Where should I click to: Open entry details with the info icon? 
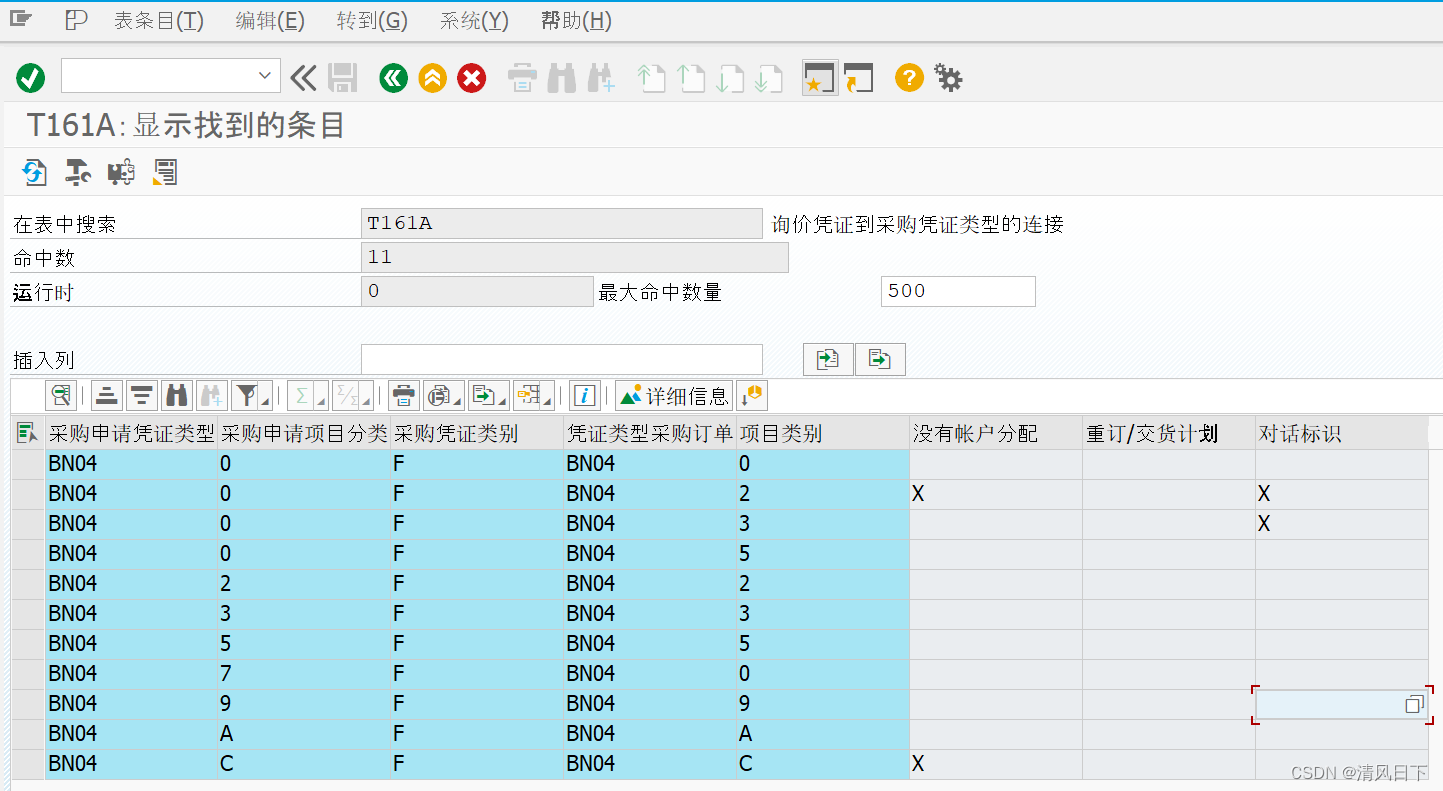586,395
